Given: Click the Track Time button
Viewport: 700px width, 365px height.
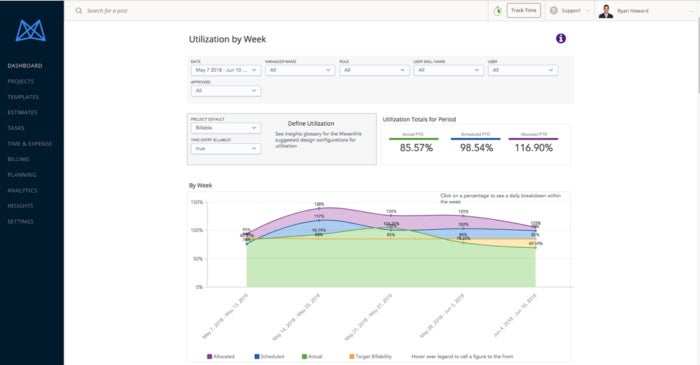Looking at the screenshot, I should point(524,10).
